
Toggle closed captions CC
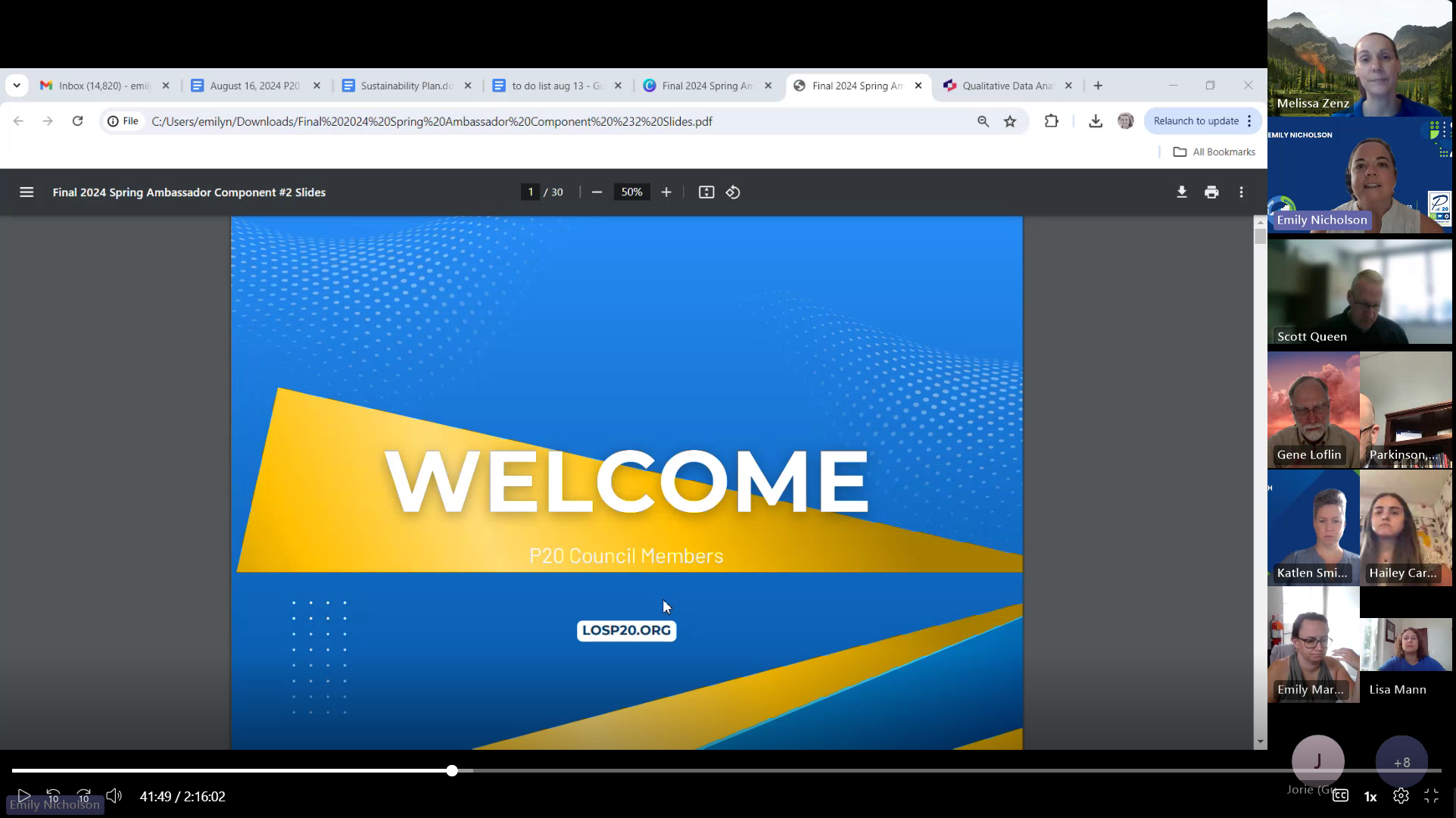coord(1340,796)
